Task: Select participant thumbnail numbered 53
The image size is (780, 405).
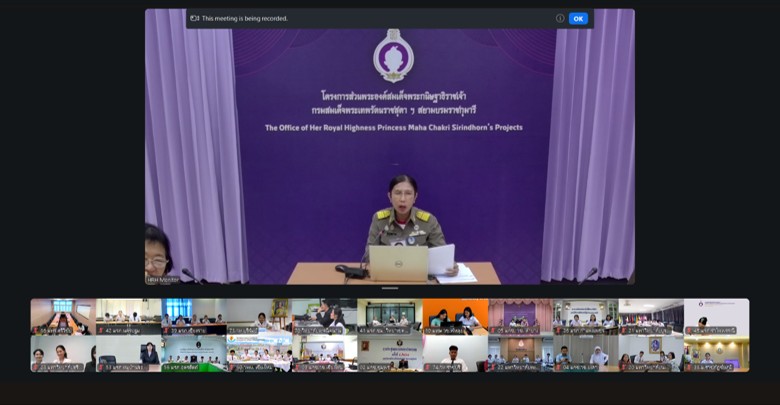Action: (x=128, y=353)
